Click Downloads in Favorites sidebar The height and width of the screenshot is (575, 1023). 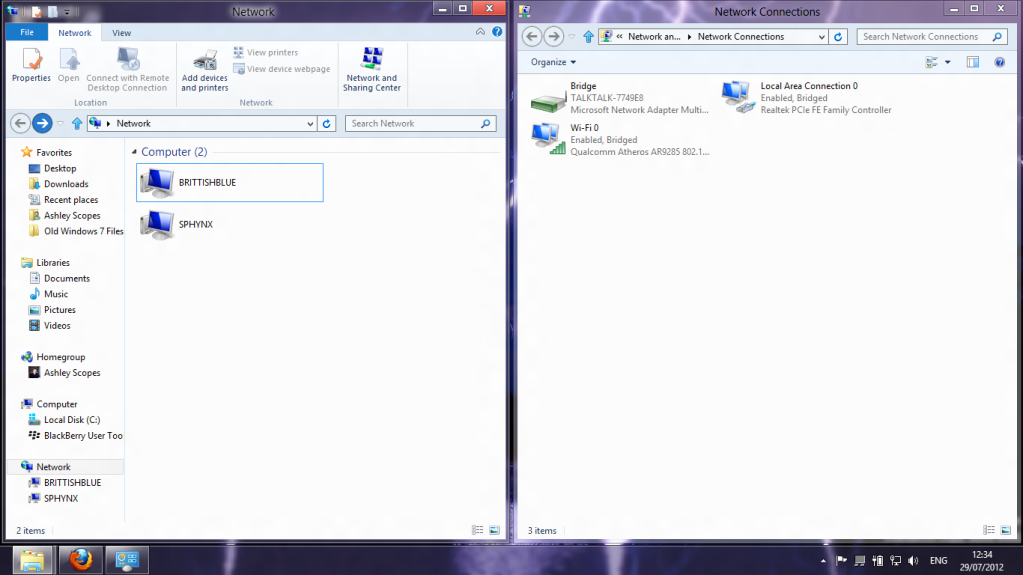pos(66,184)
